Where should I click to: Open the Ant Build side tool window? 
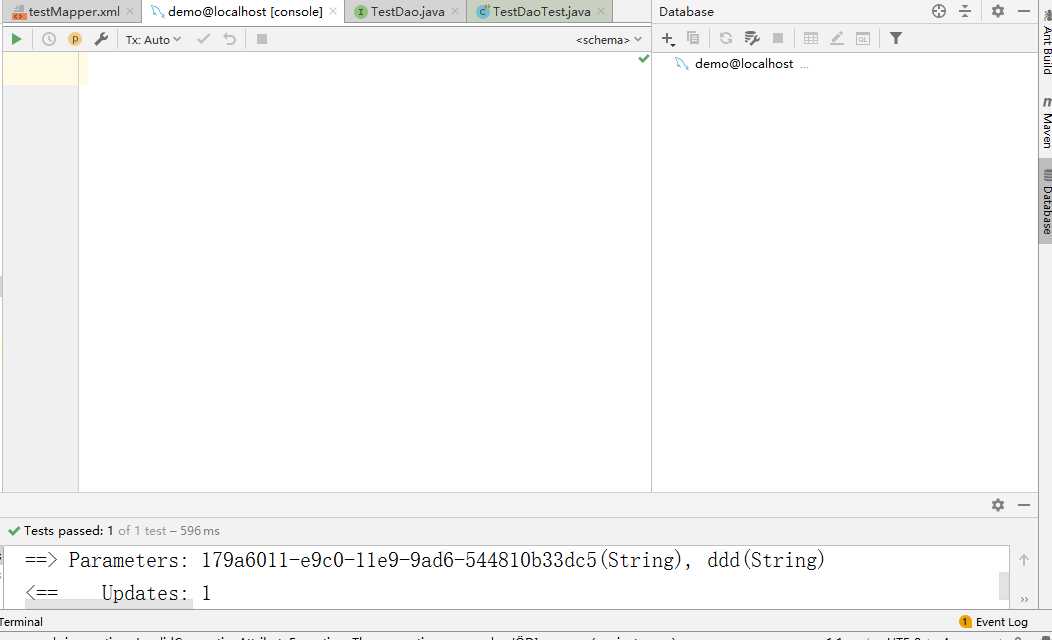tap(1046, 42)
